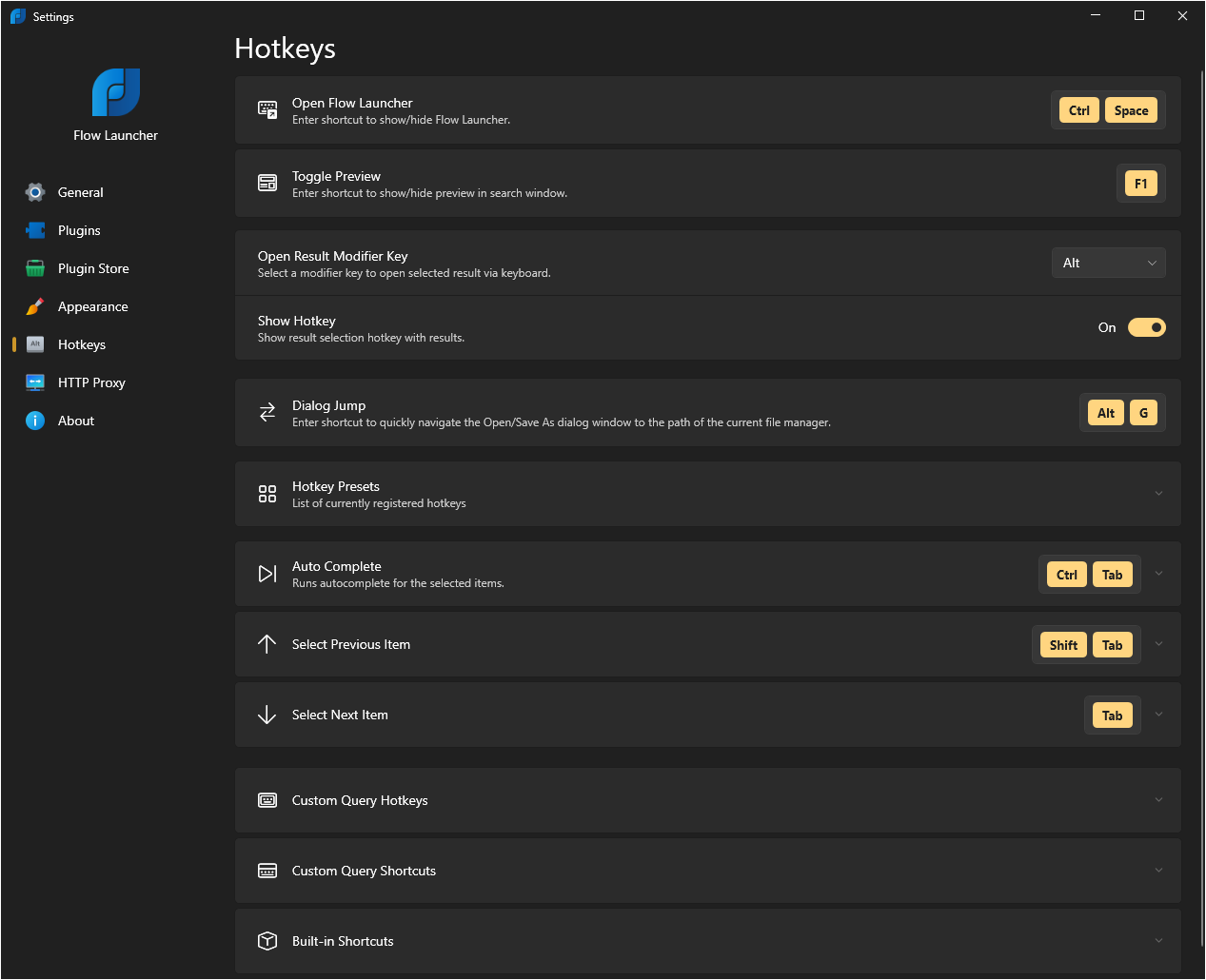
Task: Click the Select Next Item down arrow icon
Action: click(x=267, y=715)
